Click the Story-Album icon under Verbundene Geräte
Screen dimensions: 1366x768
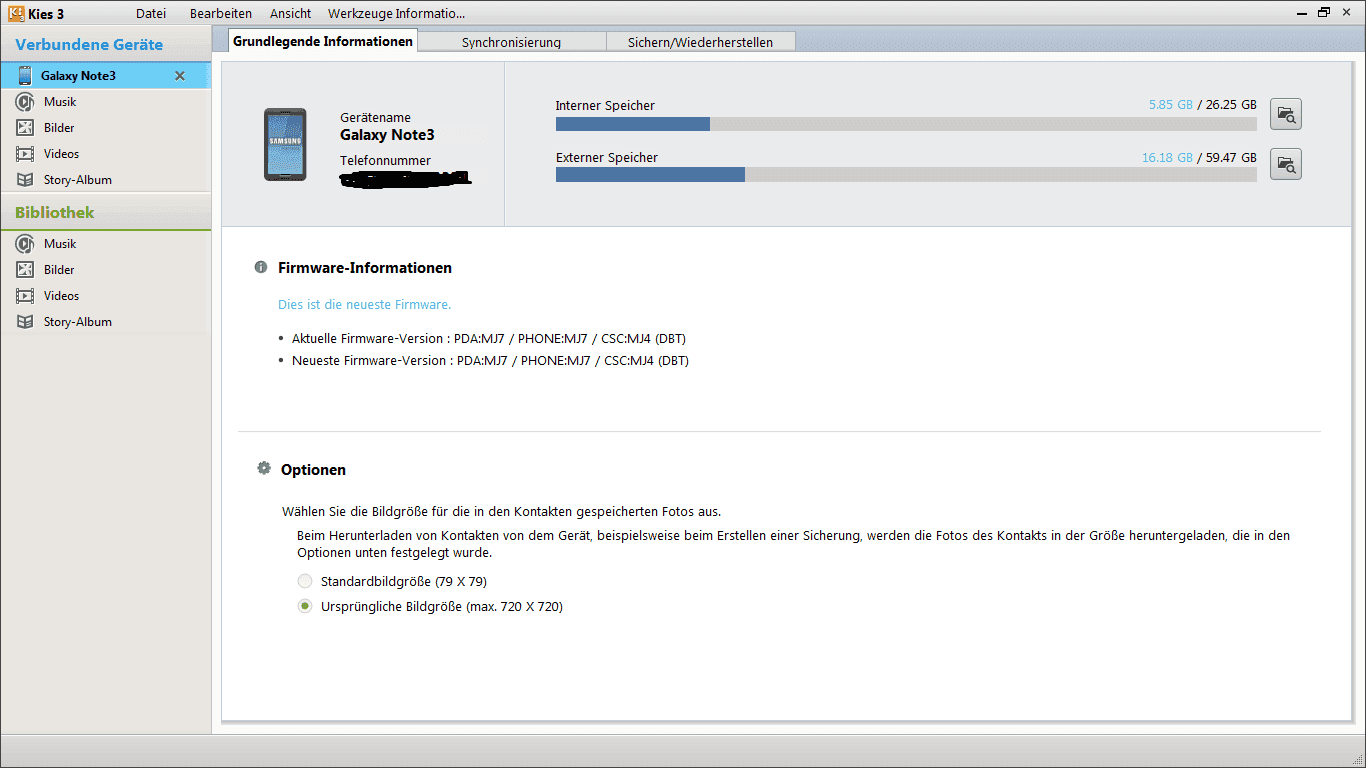(x=25, y=180)
